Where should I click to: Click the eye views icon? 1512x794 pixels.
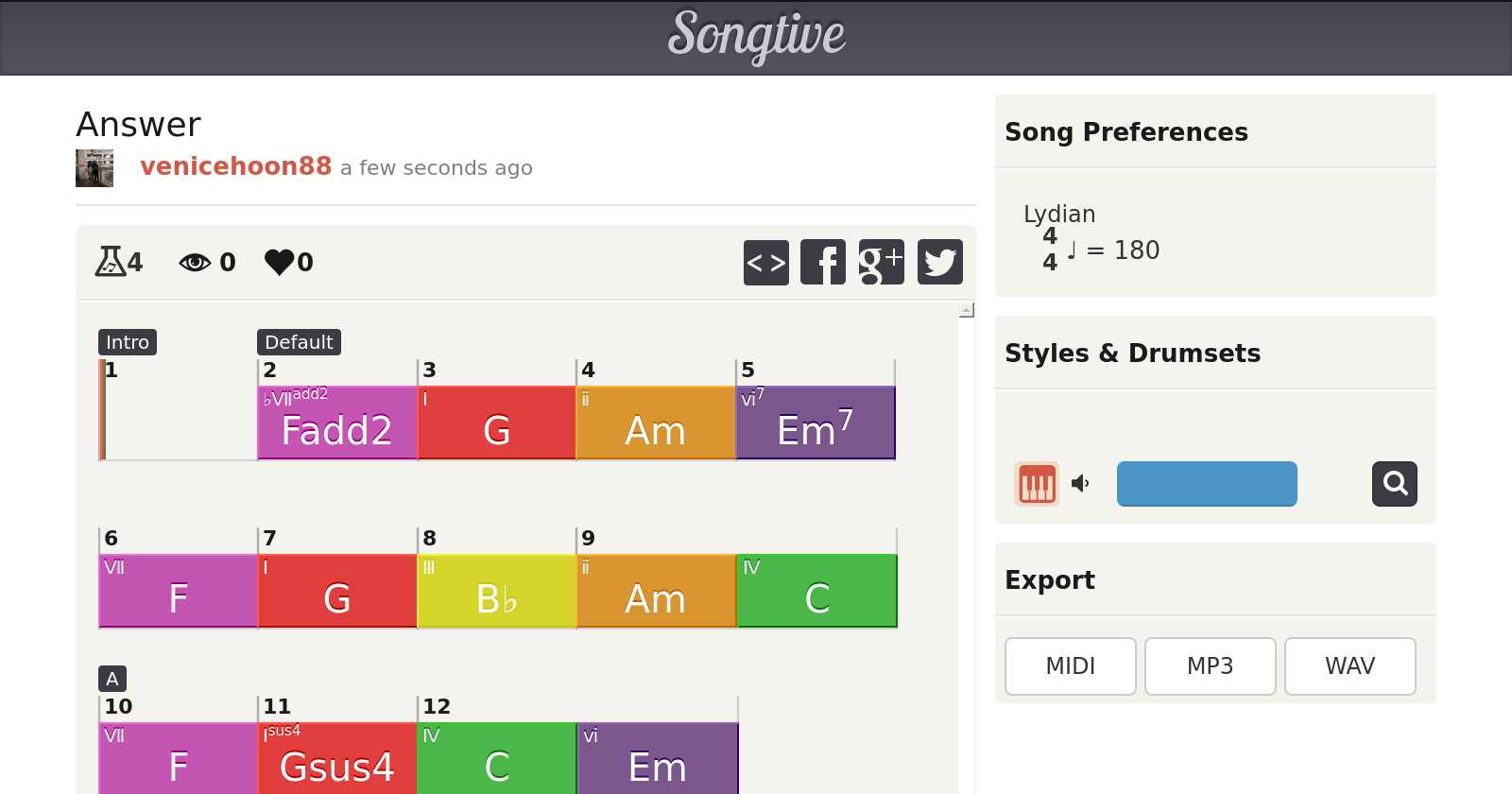(x=195, y=262)
